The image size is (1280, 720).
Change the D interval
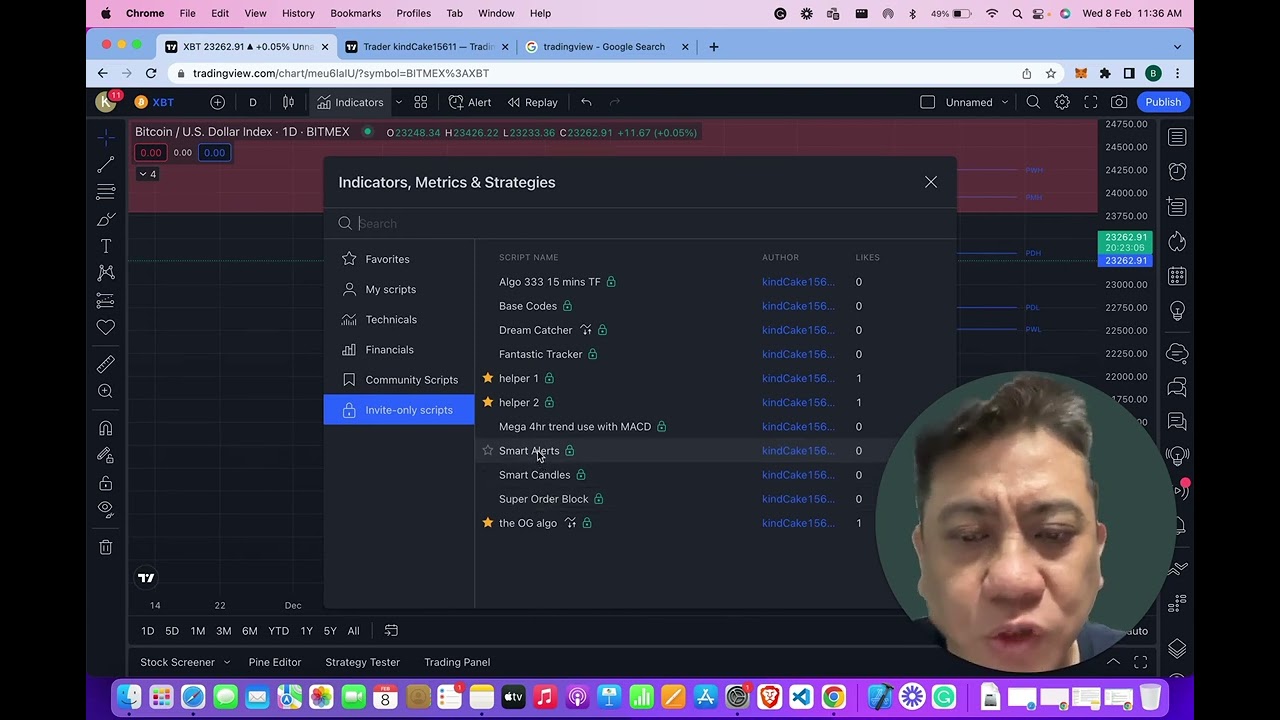click(253, 102)
